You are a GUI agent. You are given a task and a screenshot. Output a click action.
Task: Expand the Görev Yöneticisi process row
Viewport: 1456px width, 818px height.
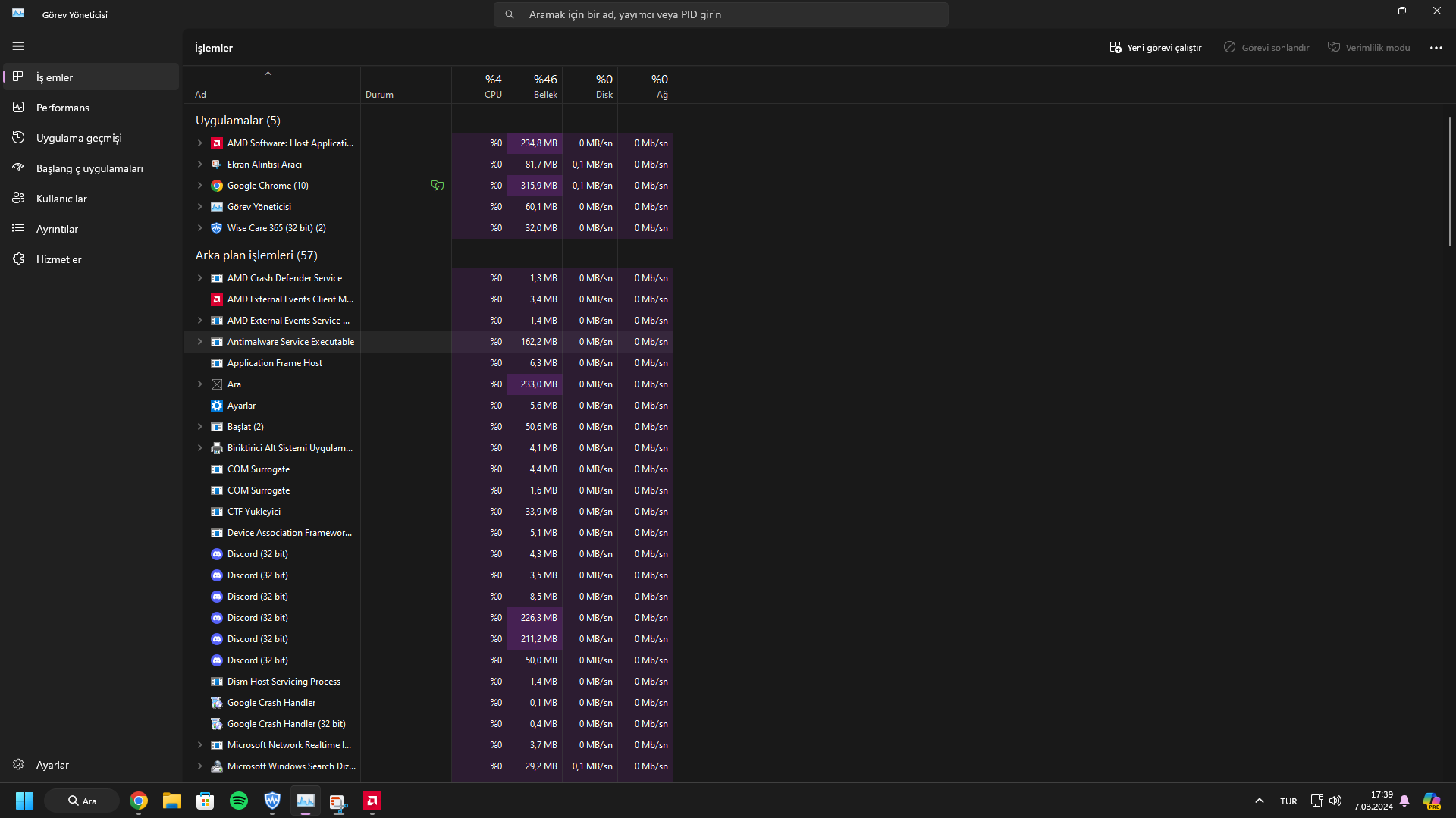[x=200, y=207]
